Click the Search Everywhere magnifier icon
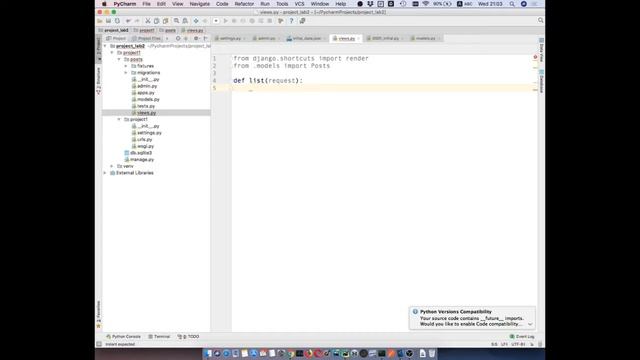 point(540,20)
